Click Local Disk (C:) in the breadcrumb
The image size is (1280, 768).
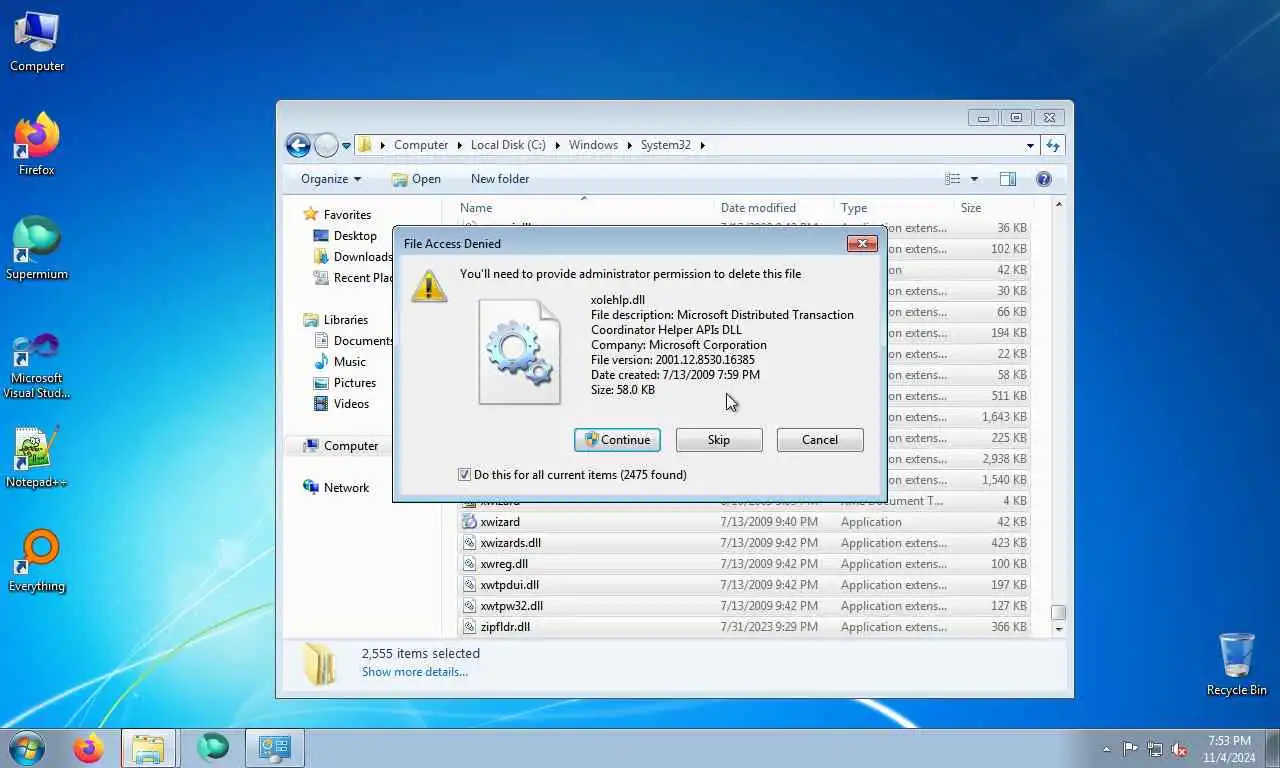coord(508,145)
